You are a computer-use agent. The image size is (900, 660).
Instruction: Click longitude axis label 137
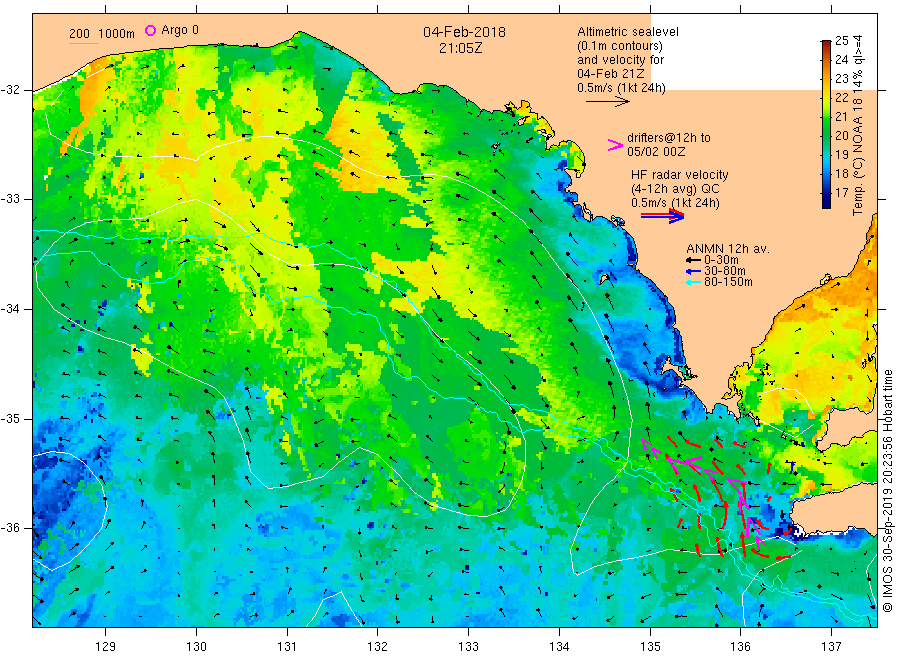[831, 647]
